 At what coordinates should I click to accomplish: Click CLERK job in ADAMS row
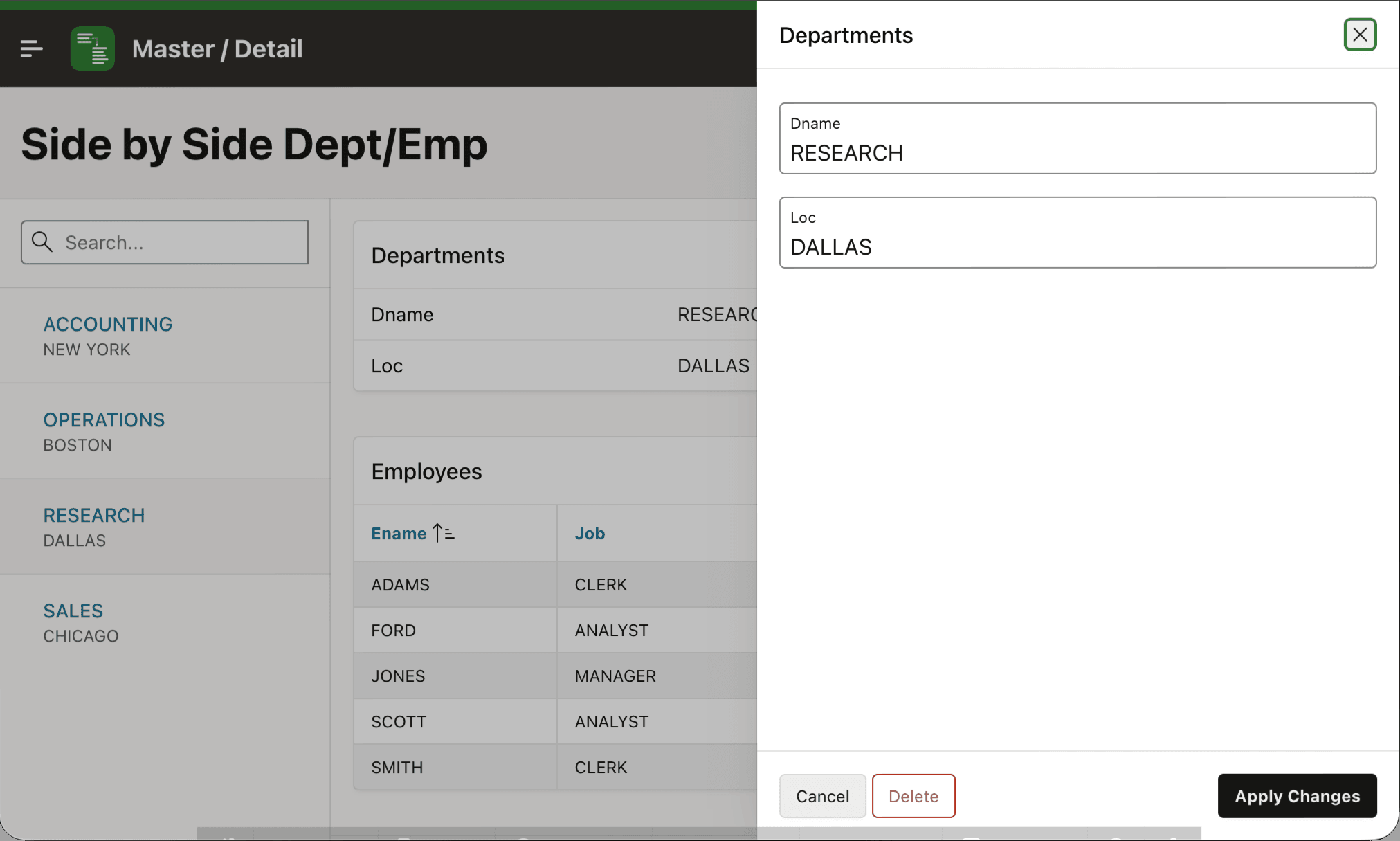click(x=657, y=584)
